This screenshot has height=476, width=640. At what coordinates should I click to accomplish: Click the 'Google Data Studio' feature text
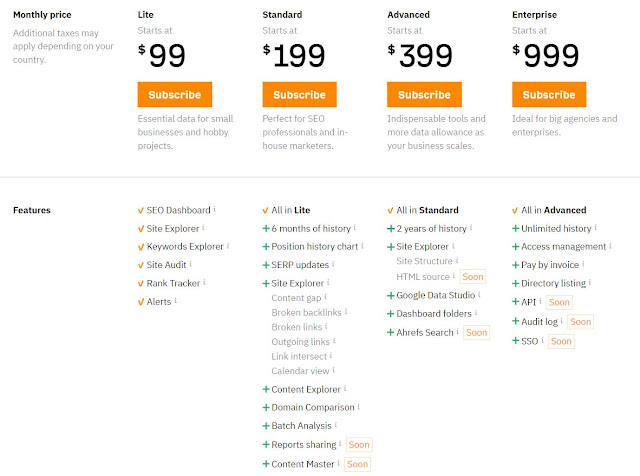tap(436, 295)
